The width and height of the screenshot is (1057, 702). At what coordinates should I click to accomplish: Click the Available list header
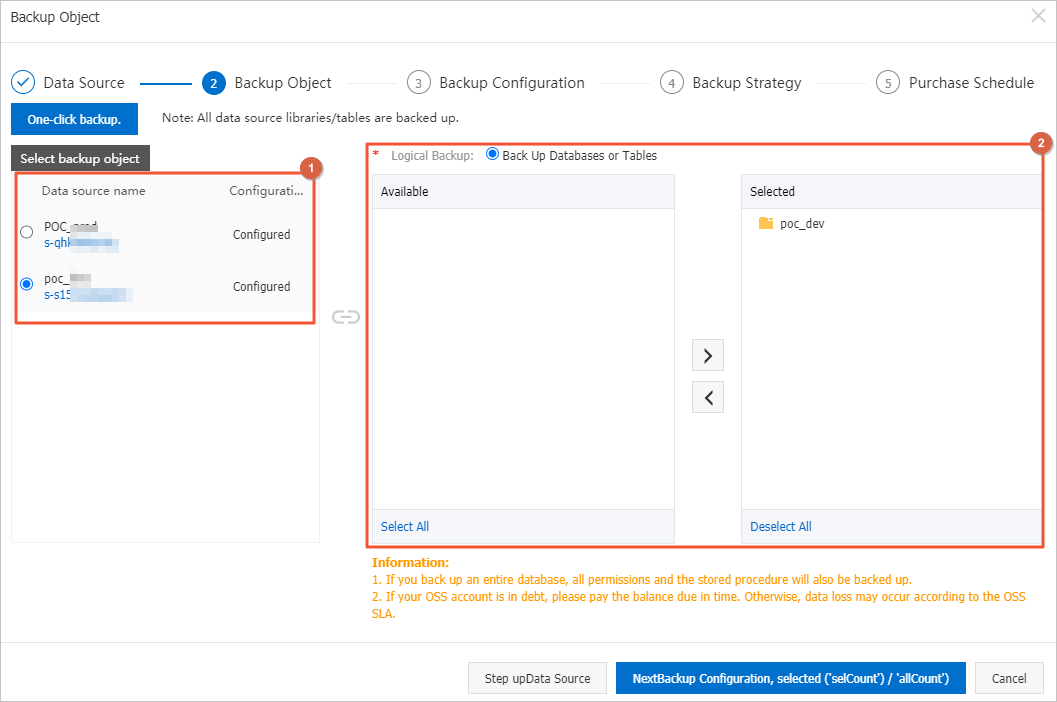point(523,192)
